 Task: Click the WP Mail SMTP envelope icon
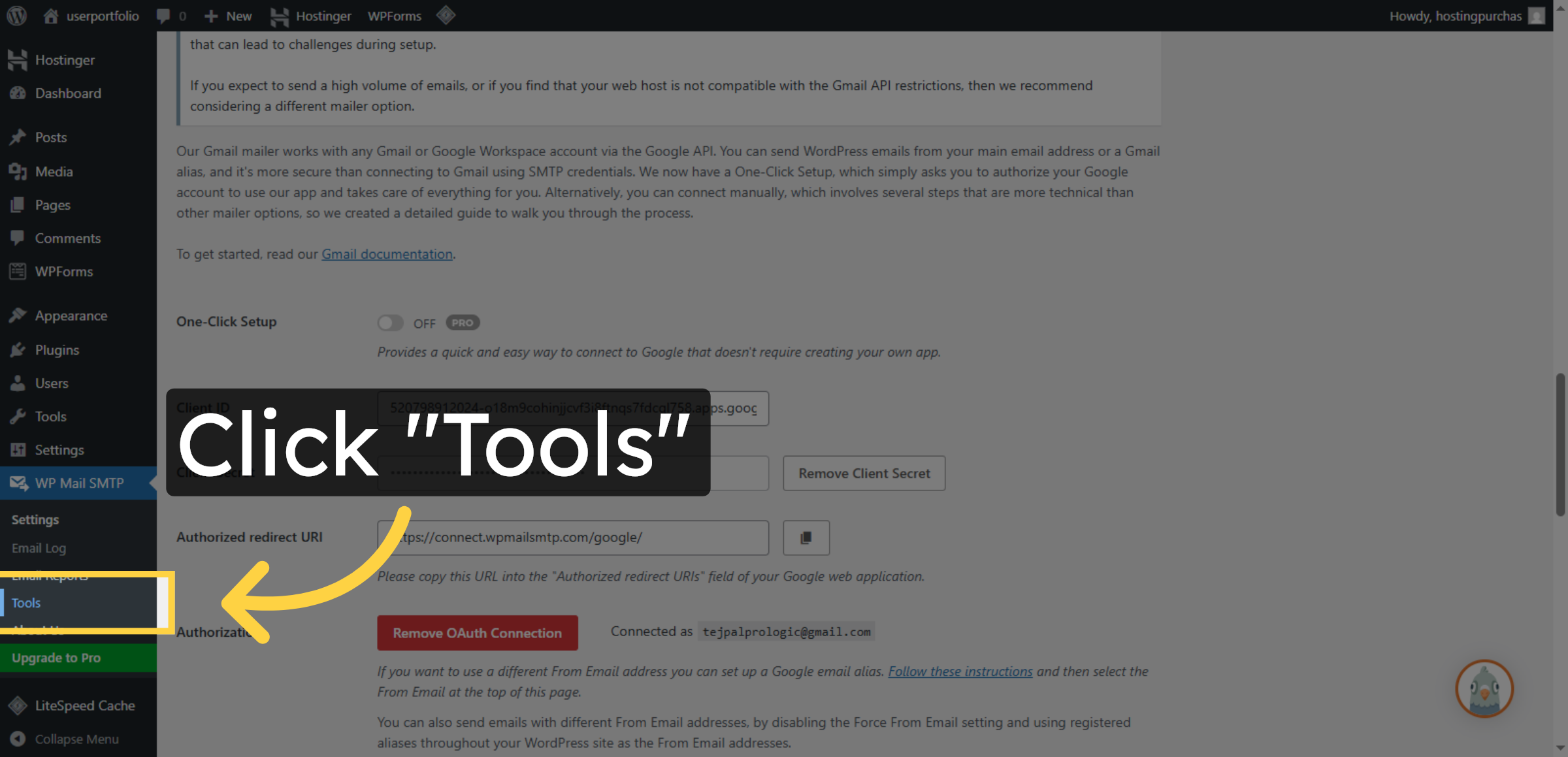coord(18,483)
